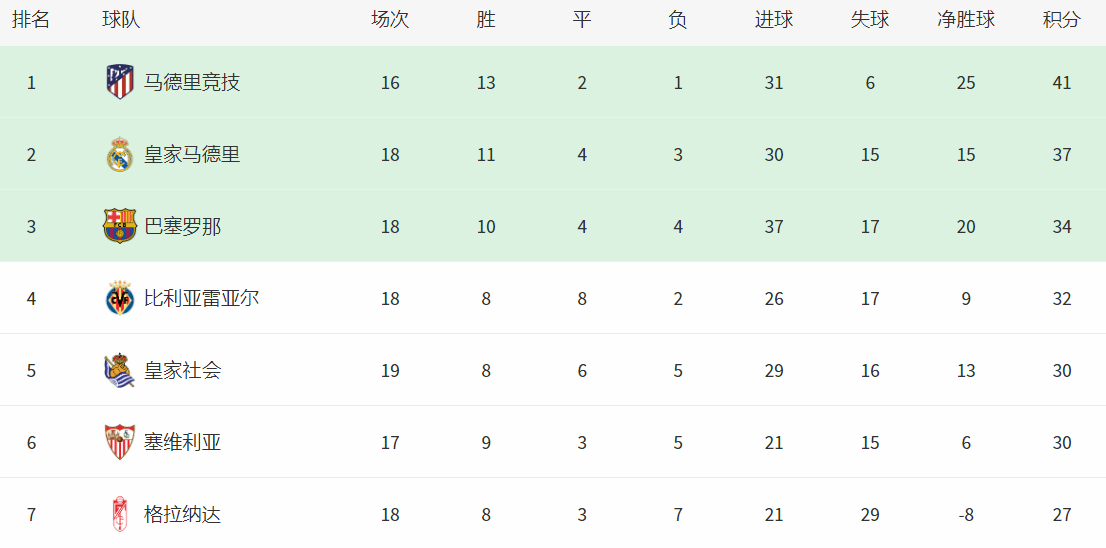1106x548 pixels.
Task: Click the 积分 column header
Action: click(x=1061, y=20)
